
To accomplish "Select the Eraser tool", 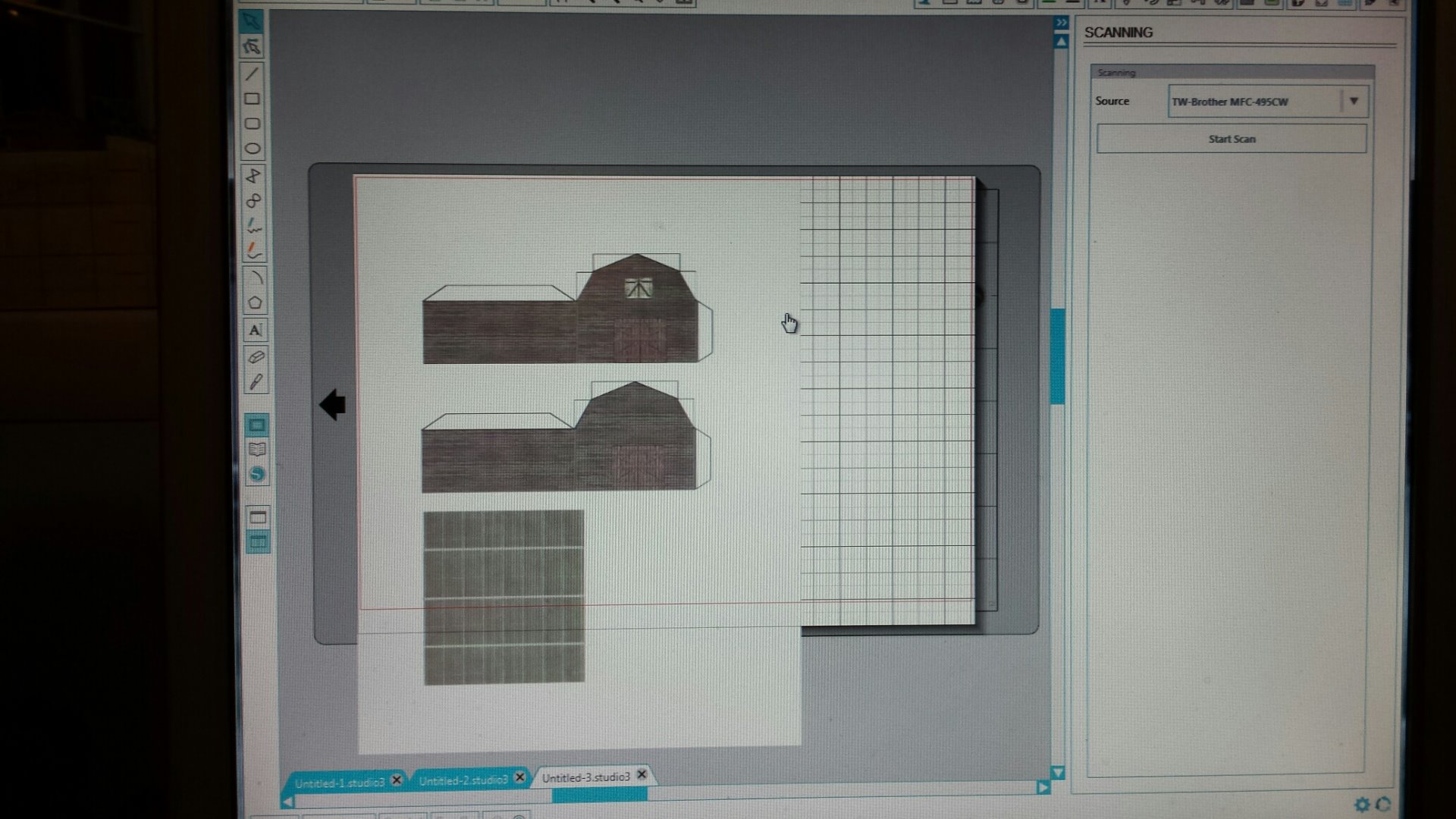I will click(x=256, y=356).
